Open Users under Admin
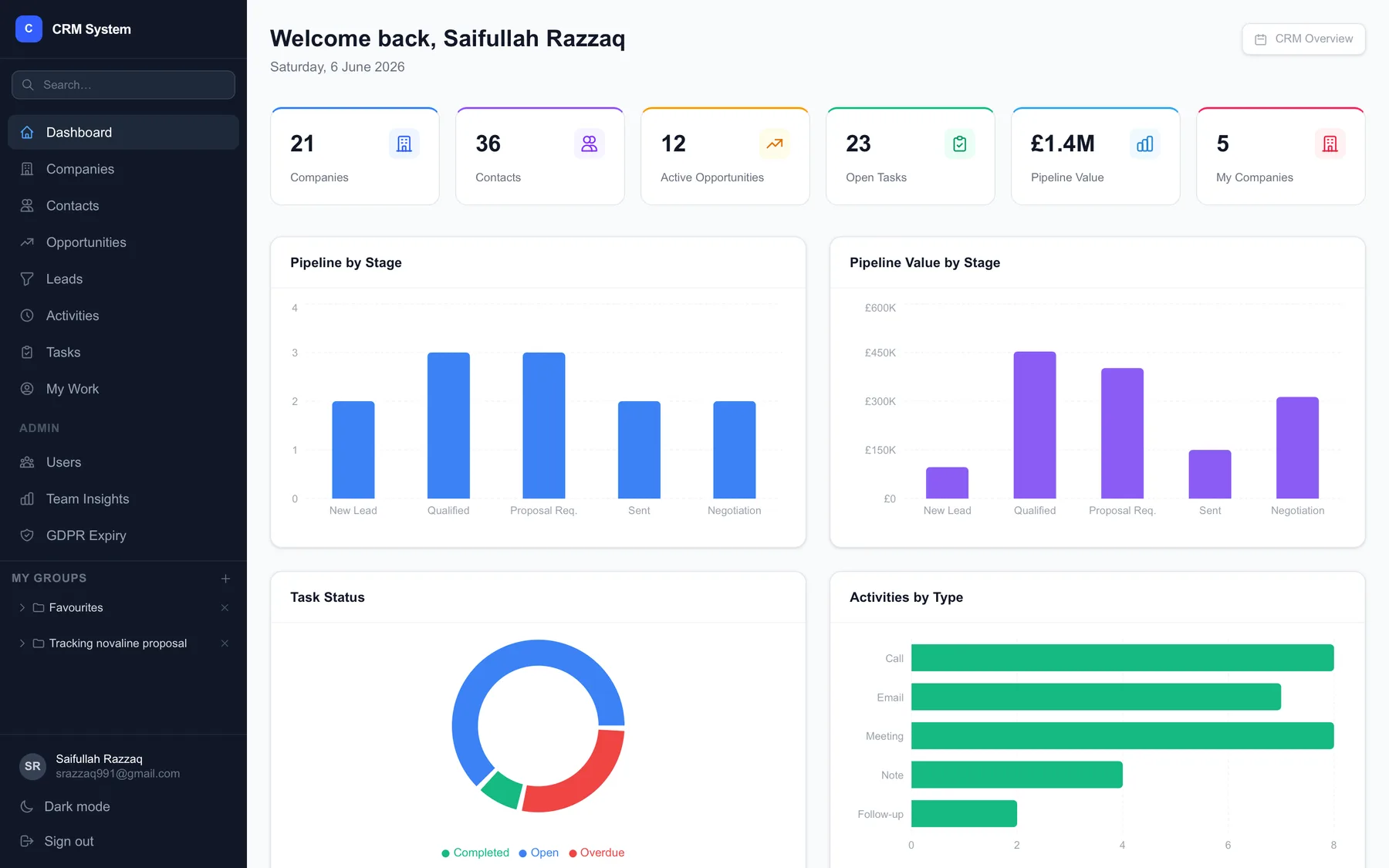 pos(123,462)
